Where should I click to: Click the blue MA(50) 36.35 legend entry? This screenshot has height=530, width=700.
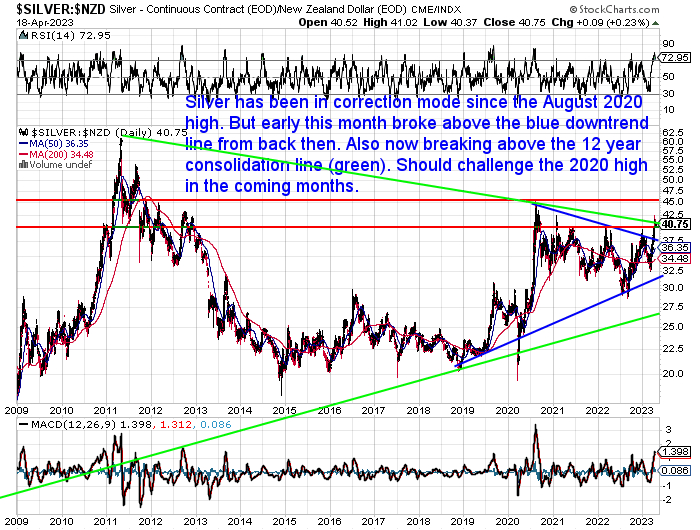tap(54, 144)
